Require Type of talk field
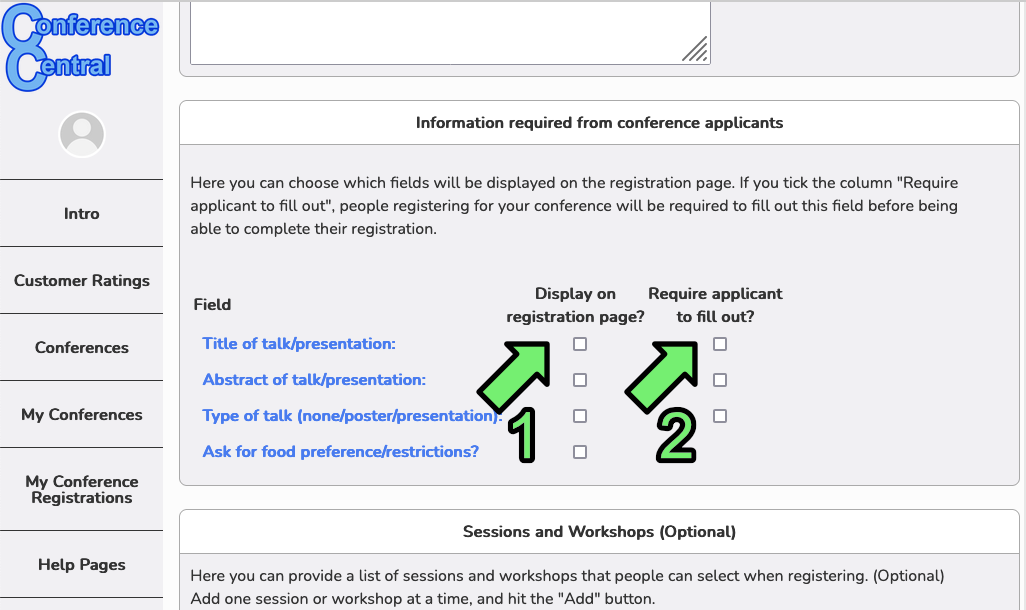 720,416
